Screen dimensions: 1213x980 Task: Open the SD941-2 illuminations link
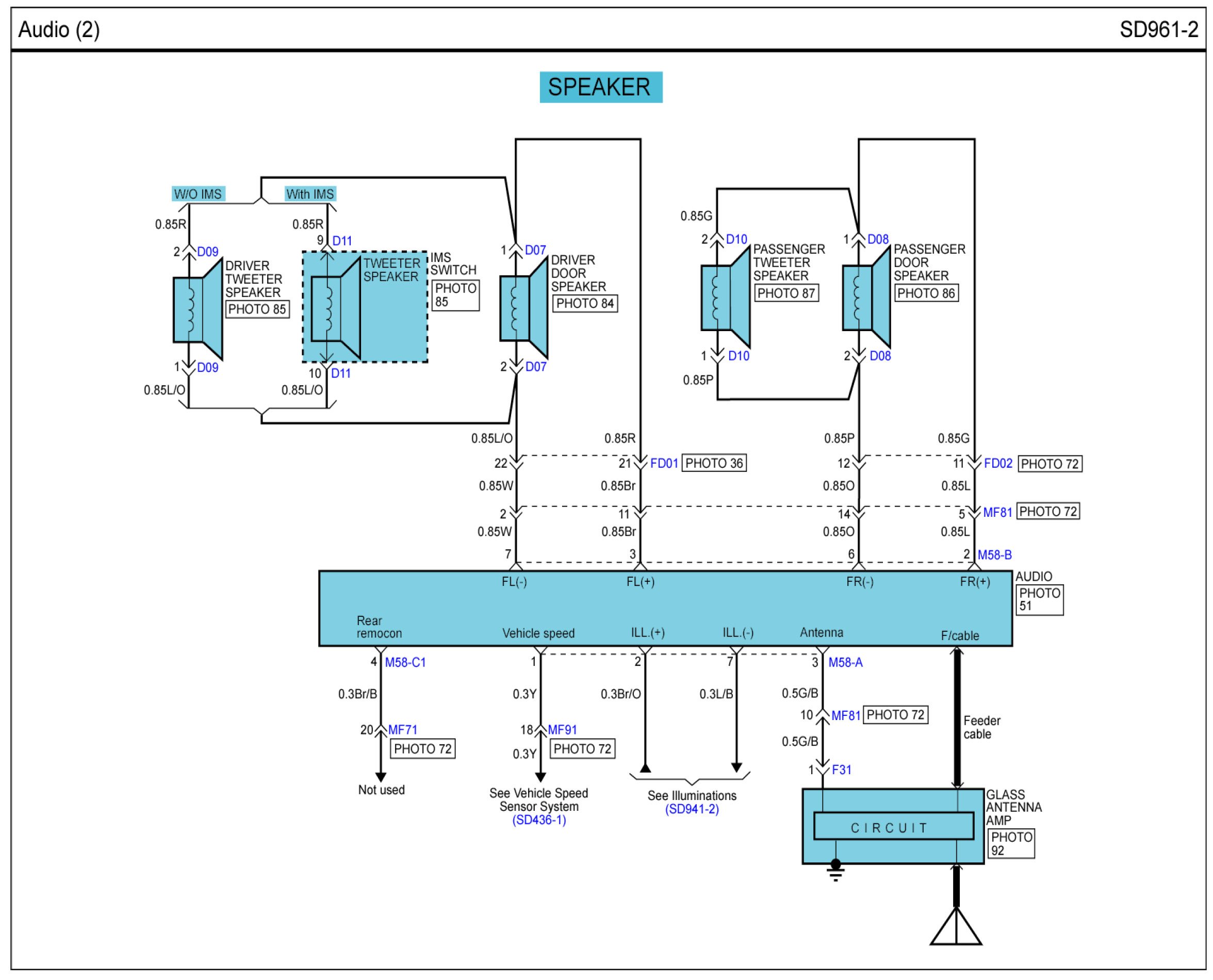tap(692, 809)
